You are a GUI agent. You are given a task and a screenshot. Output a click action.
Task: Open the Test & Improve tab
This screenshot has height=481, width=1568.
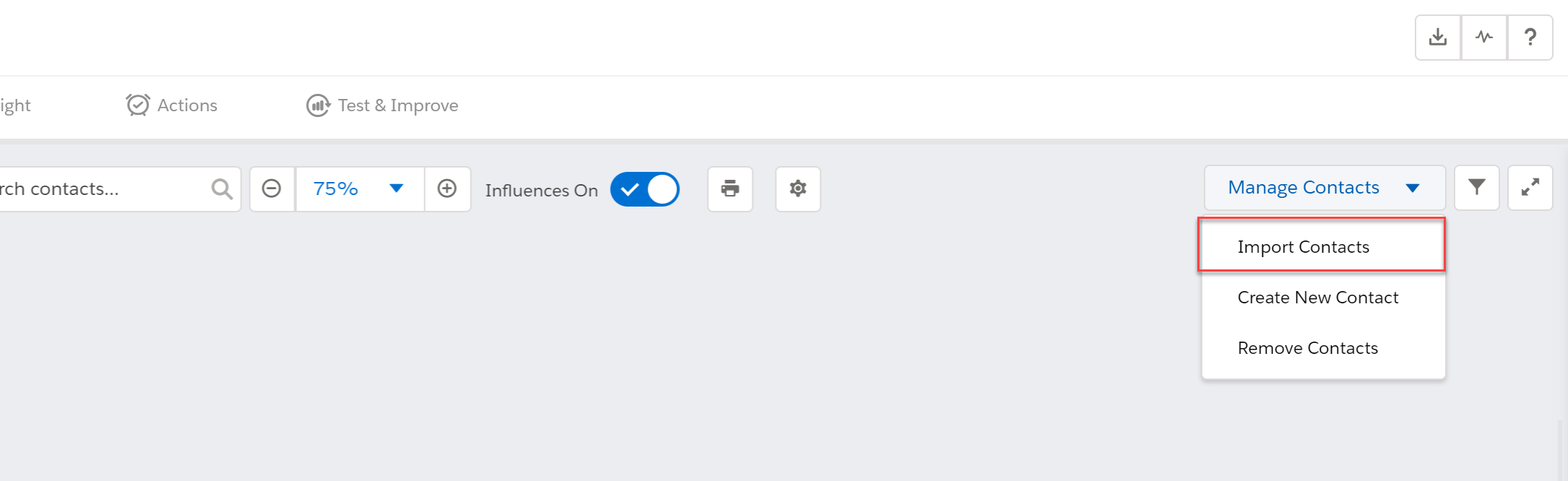tap(382, 105)
